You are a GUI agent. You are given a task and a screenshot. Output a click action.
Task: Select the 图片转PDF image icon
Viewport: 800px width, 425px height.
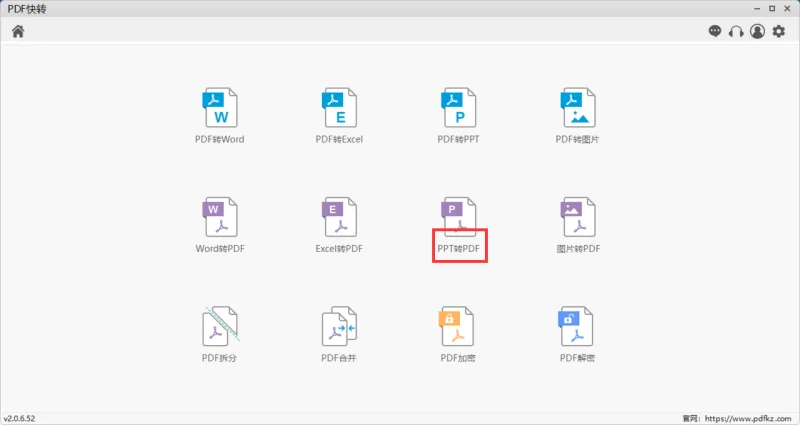coord(578,217)
